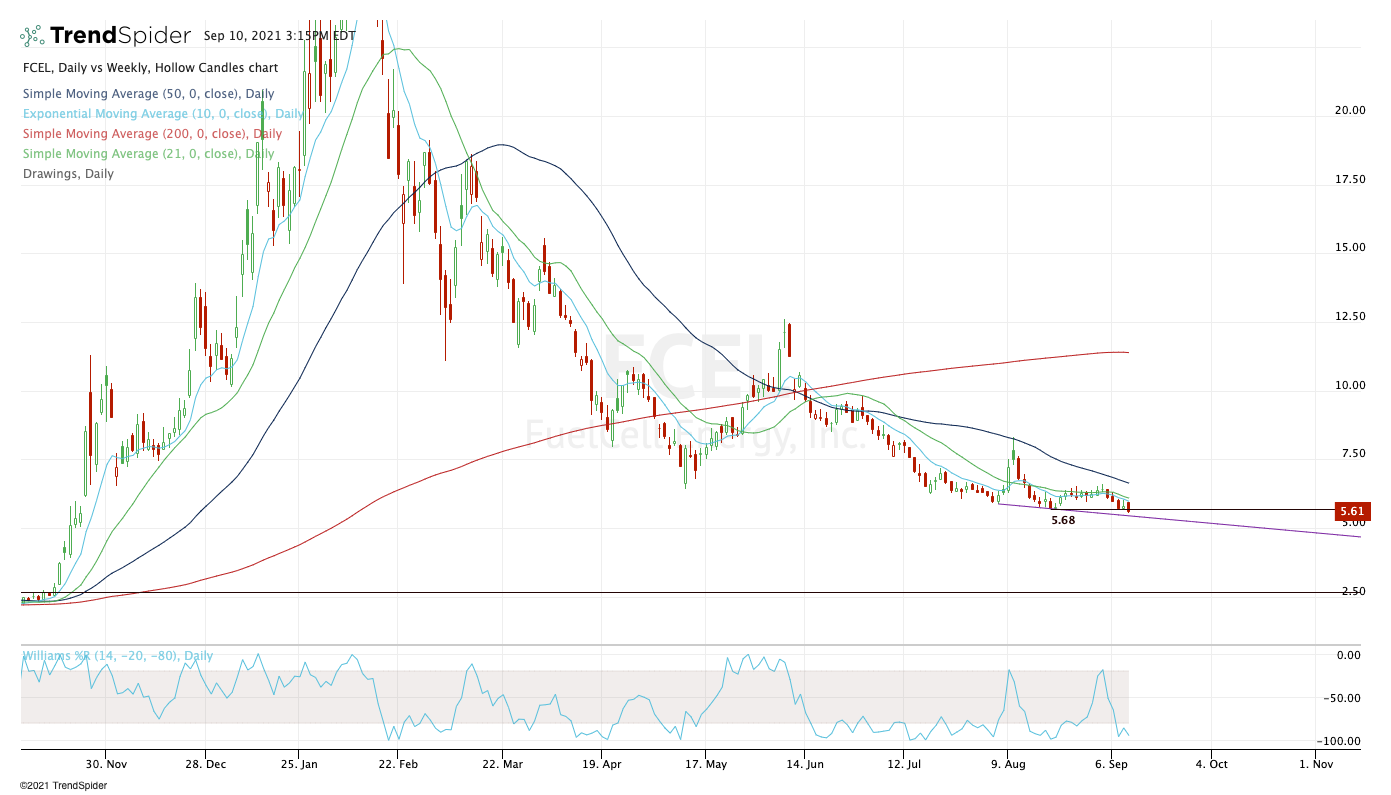
Task: Click the 5.68 price annotation label
Action: point(1063,521)
